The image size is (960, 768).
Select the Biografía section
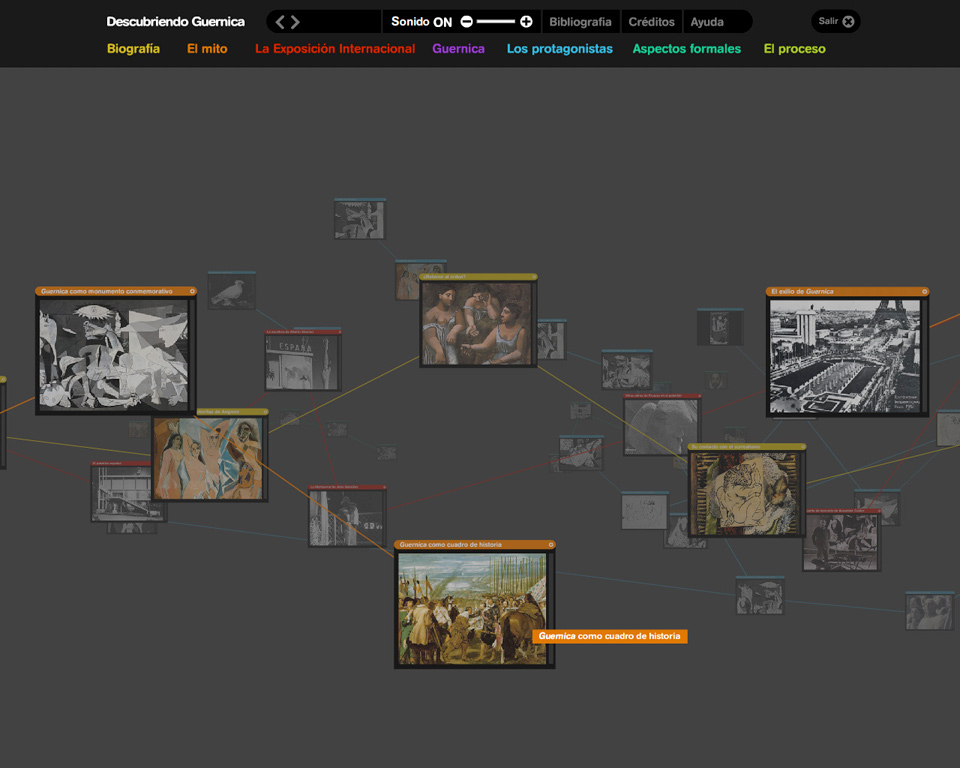[133, 49]
